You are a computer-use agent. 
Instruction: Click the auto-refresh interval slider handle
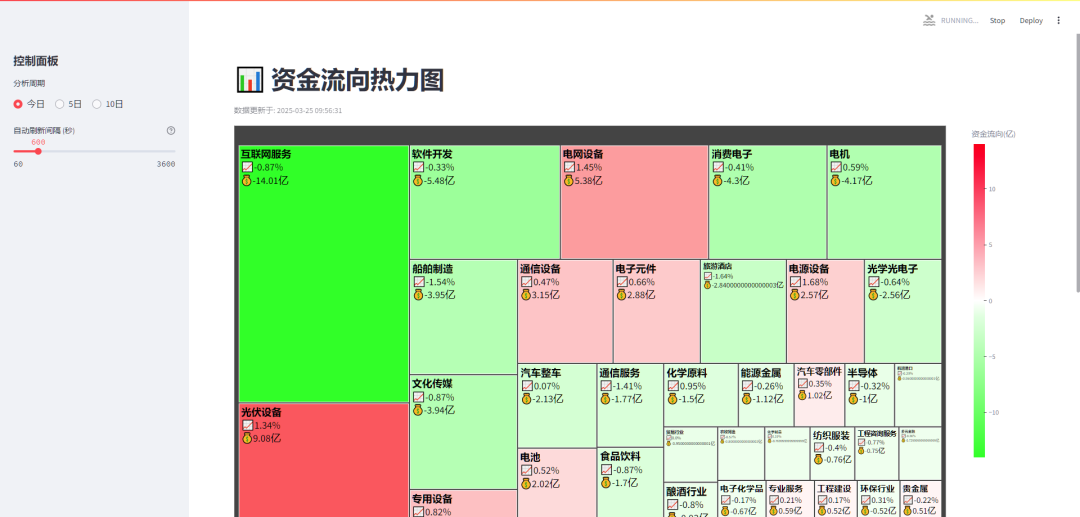pos(38,151)
